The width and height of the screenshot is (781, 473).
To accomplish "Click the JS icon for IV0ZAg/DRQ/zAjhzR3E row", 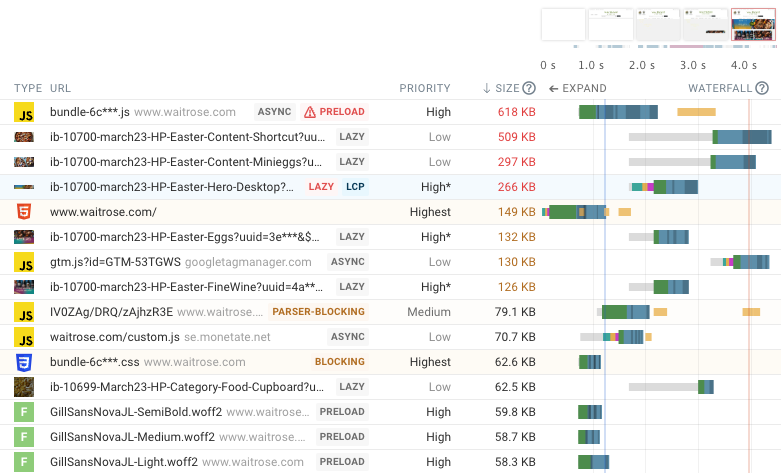I will coord(24,312).
